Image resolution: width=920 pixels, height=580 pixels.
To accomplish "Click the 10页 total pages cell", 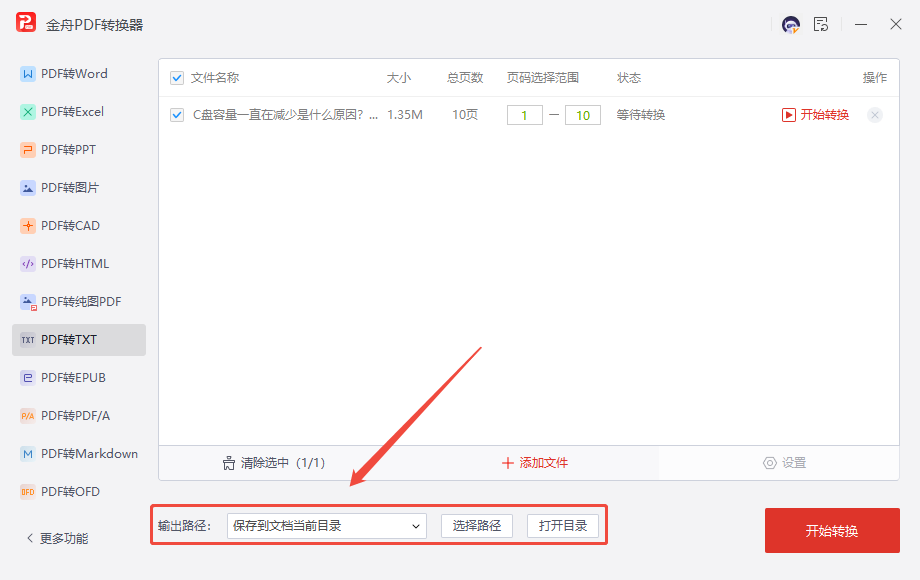I will click(x=465, y=115).
